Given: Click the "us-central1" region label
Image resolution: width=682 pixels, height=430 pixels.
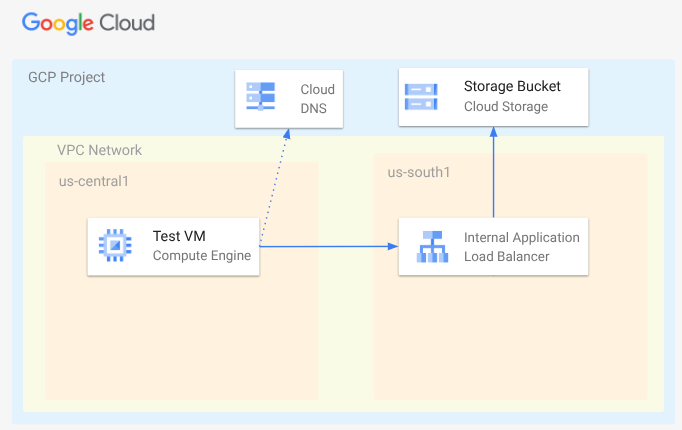Looking at the screenshot, I should pos(93,181).
